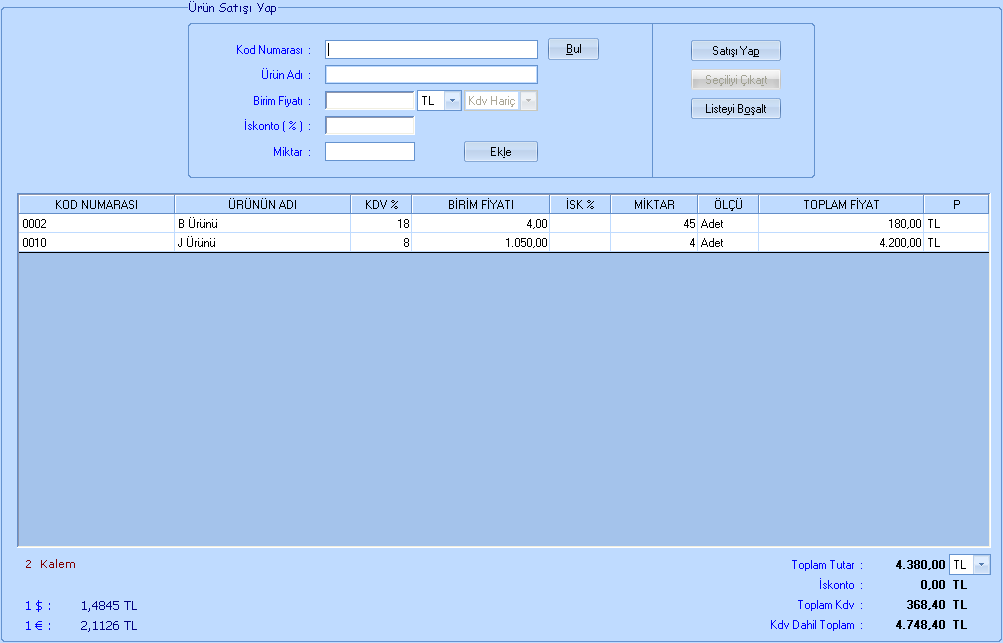The width and height of the screenshot is (1003, 643).
Task: Click the euro rate 2,1126 TL
Action: tap(109, 626)
